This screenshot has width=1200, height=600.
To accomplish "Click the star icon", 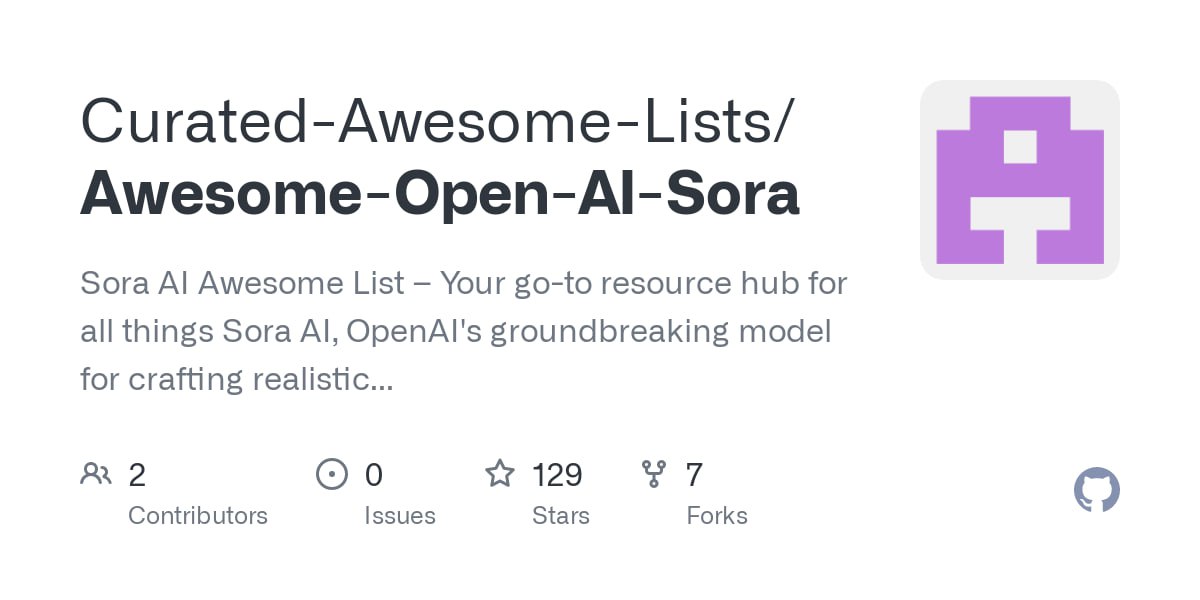I will tap(500, 473).
